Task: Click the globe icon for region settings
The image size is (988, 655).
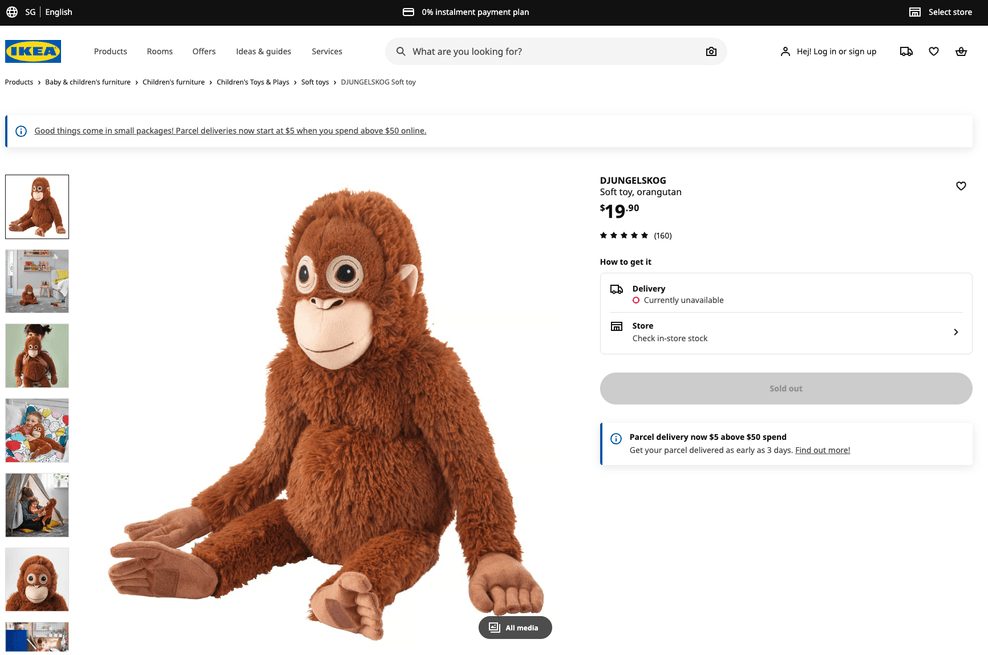Action: [x=10, y=12]
